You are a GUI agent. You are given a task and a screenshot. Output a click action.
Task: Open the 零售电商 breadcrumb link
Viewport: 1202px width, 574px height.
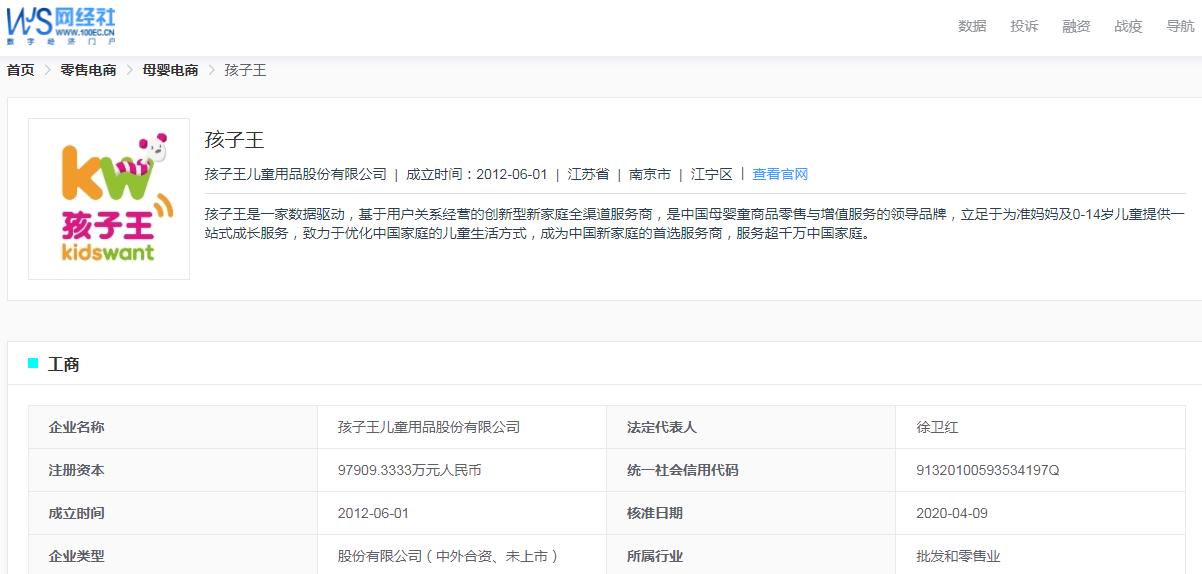pyautogui.click(x=88, y=70)
